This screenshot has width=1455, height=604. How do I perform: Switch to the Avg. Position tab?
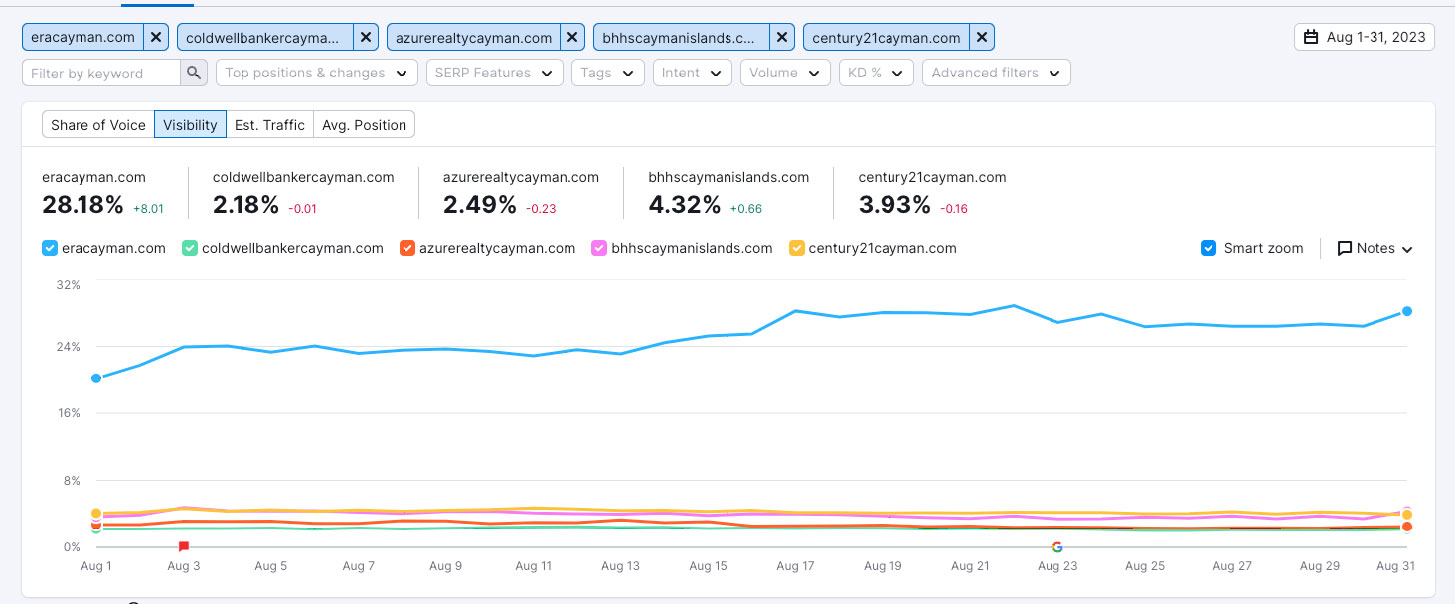[365, 125]
